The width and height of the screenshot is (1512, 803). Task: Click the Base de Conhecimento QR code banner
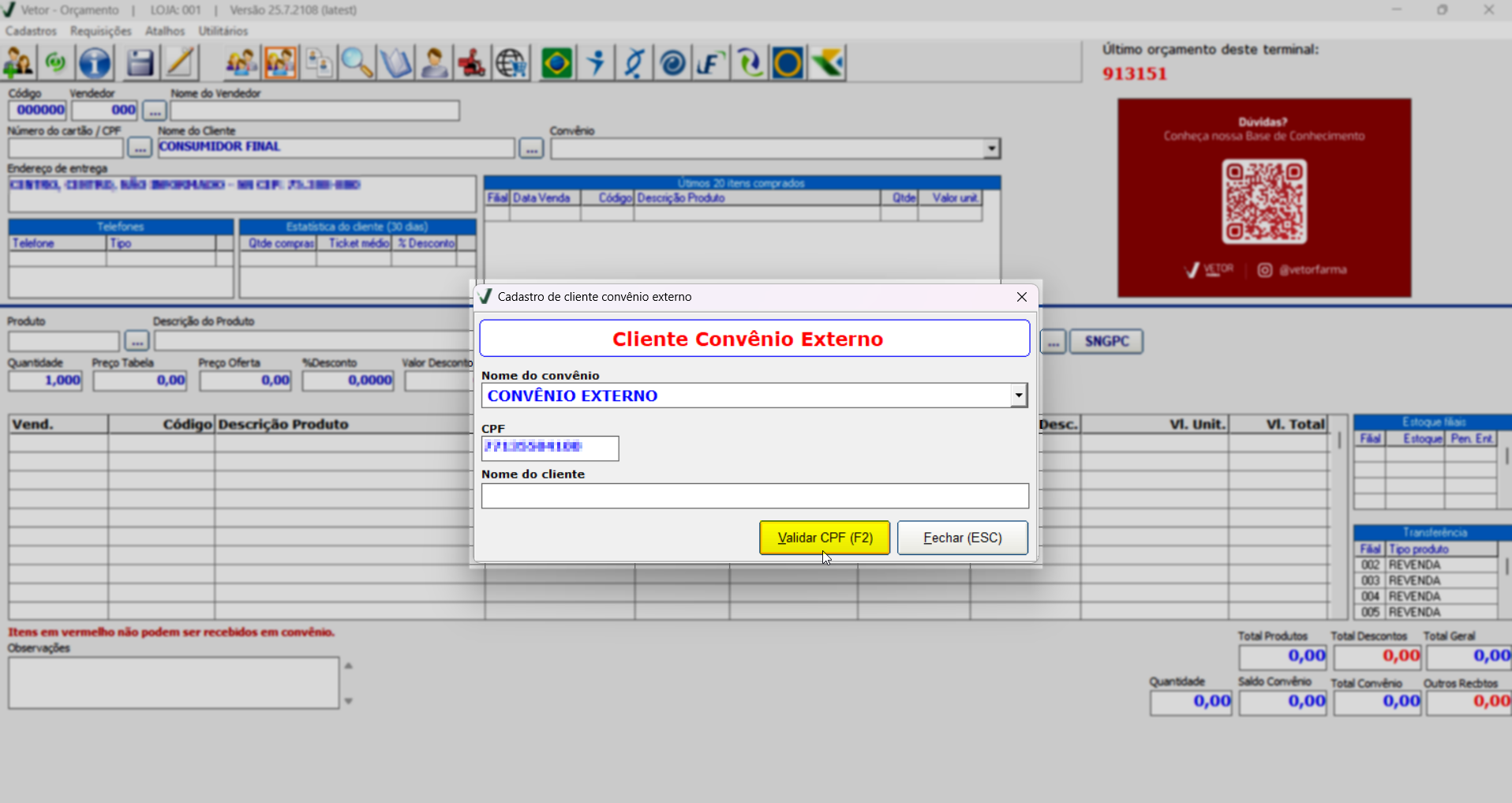pyautogui.click(x=1264, y=198)
